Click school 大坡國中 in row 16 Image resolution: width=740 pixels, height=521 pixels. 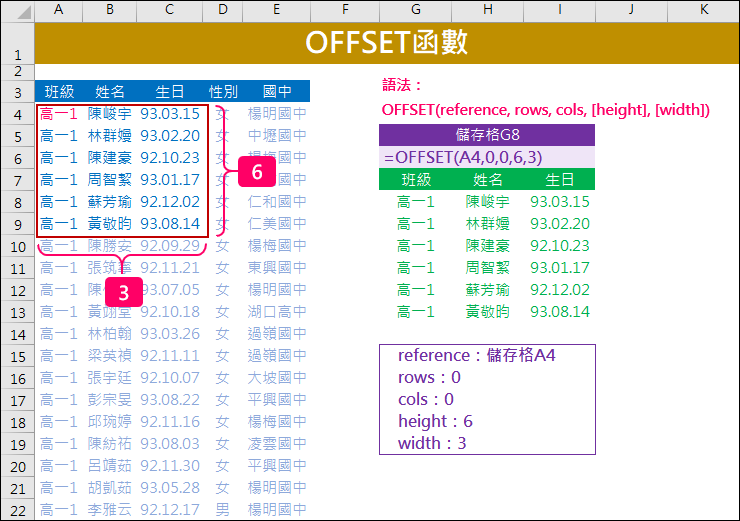point(277,378)
